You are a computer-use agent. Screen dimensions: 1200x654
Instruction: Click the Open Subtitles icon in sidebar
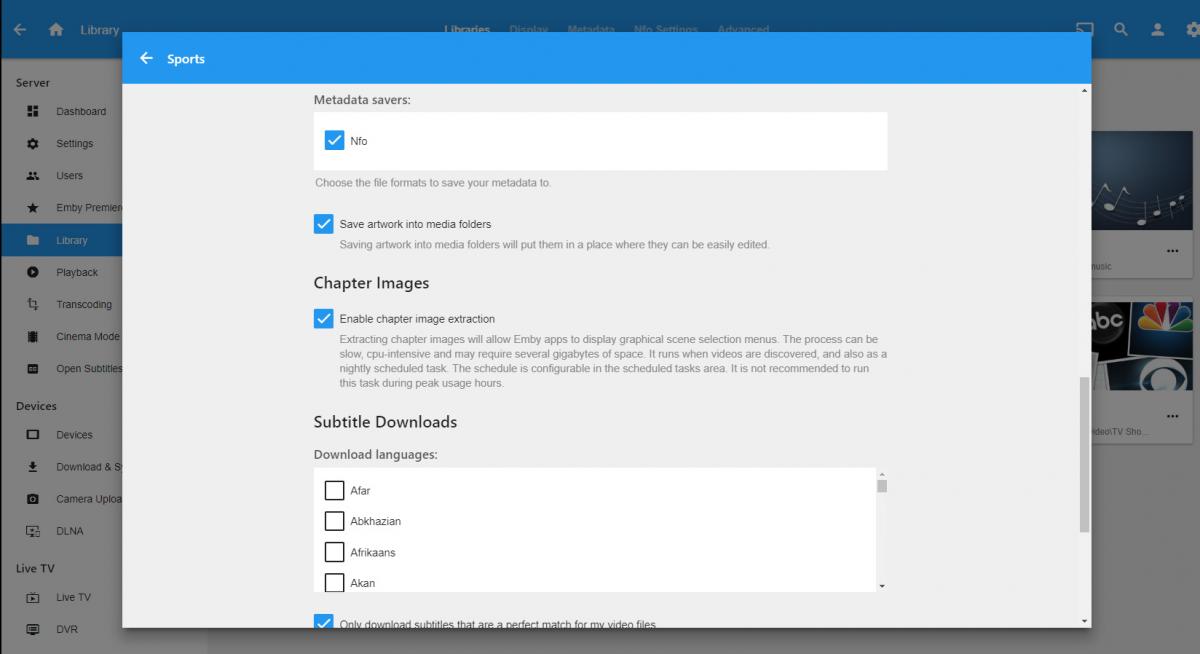pyautogui.click(x=33, y=368)
